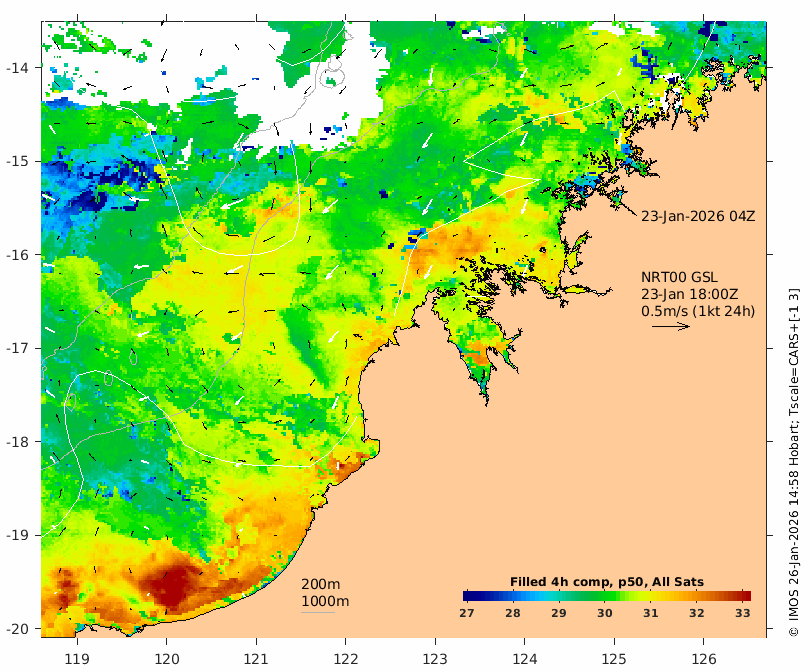Viewport: 810px width, 672px height.
Task: Click the longitude axis label '124'
Action: coord(525,659)
